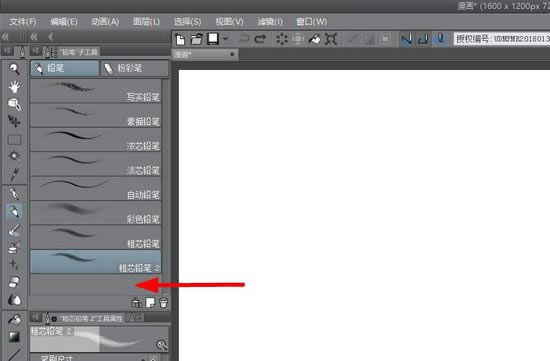This screenshot has height=361, width=550.
Task: Open the 滤镜(I) menu
Action: coord(270,22)
